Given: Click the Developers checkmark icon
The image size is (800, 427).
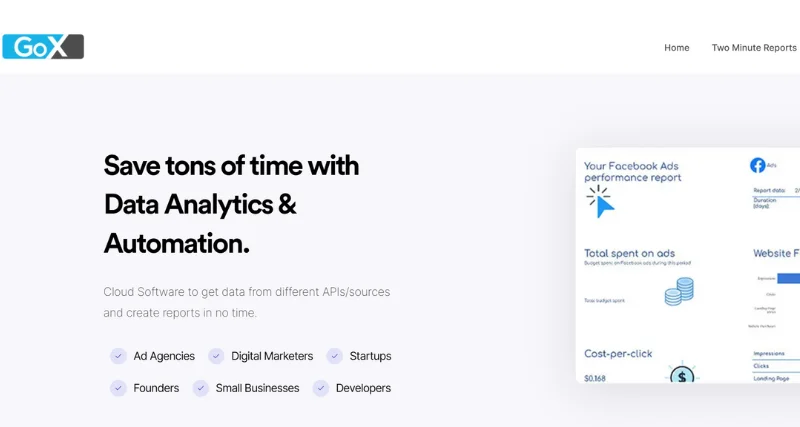Looking at the screenshot, I should 321,388.
